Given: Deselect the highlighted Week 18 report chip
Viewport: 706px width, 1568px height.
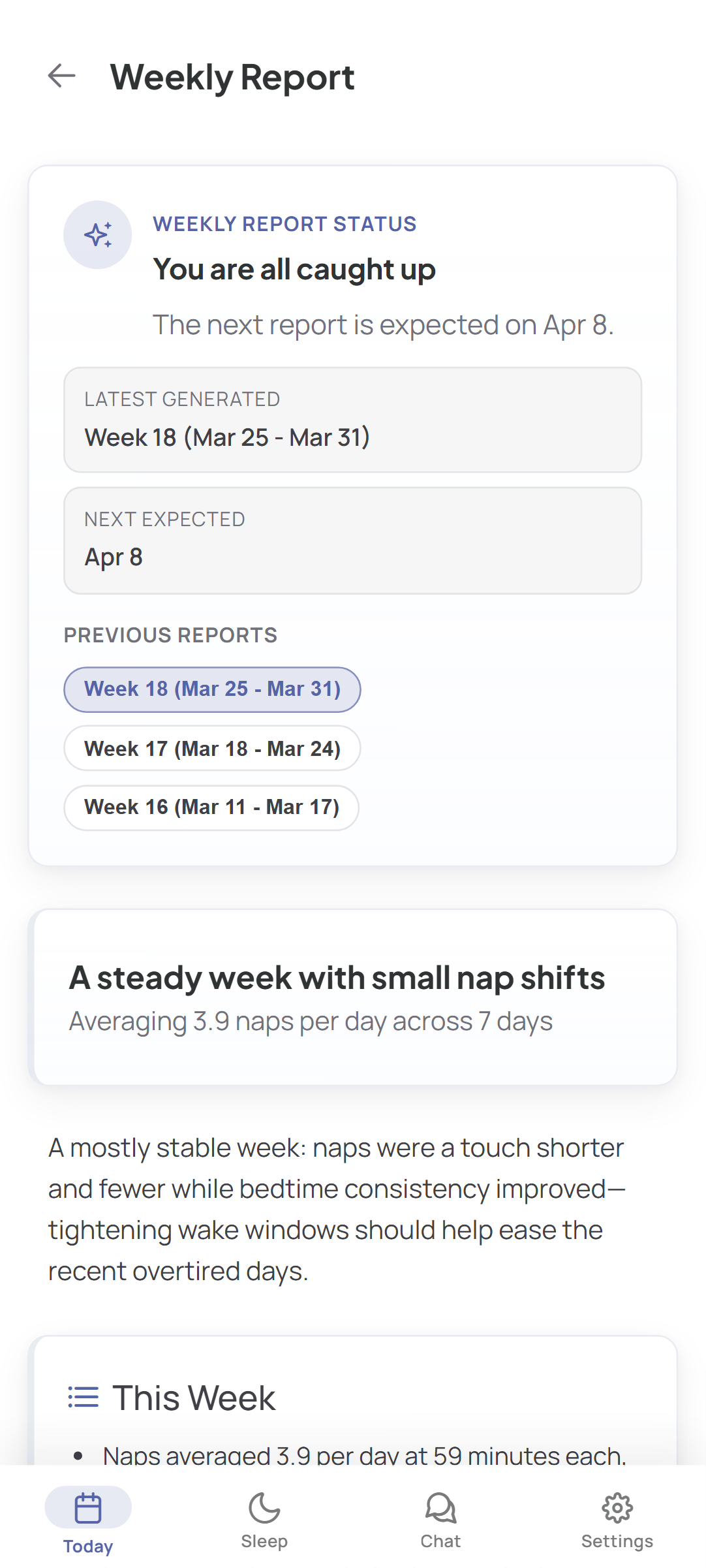Looking at the screenshot, I should 211,689.
